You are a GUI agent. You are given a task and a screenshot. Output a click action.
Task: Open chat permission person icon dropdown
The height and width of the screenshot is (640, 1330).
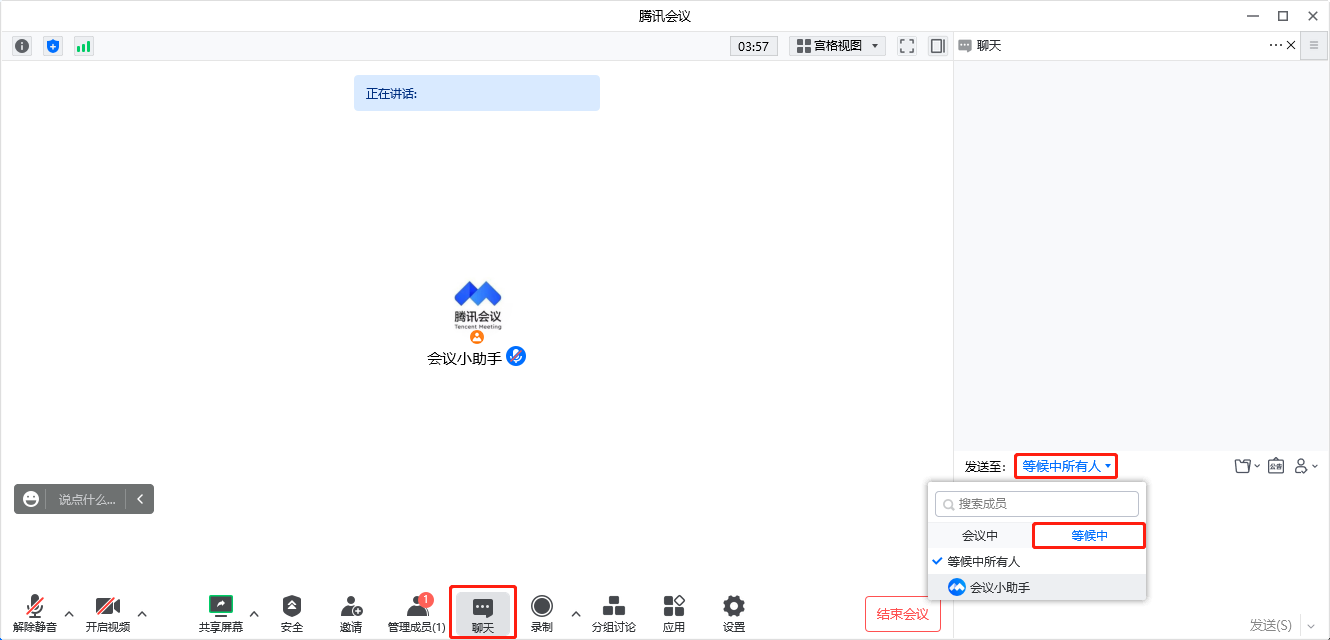pyautogui.click(x=1305, y=466)
